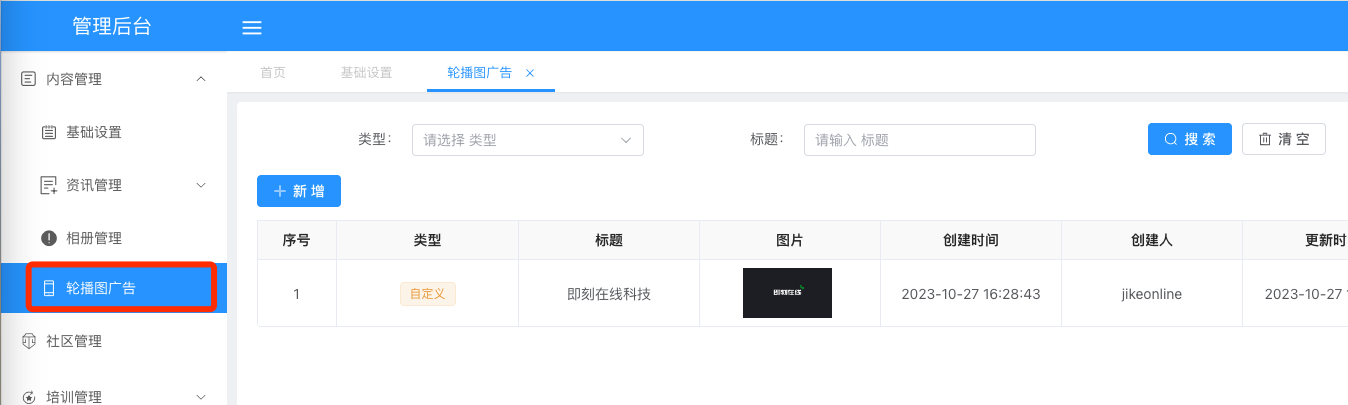Click the 轮播图广告 phone icon

coord(48,288)
